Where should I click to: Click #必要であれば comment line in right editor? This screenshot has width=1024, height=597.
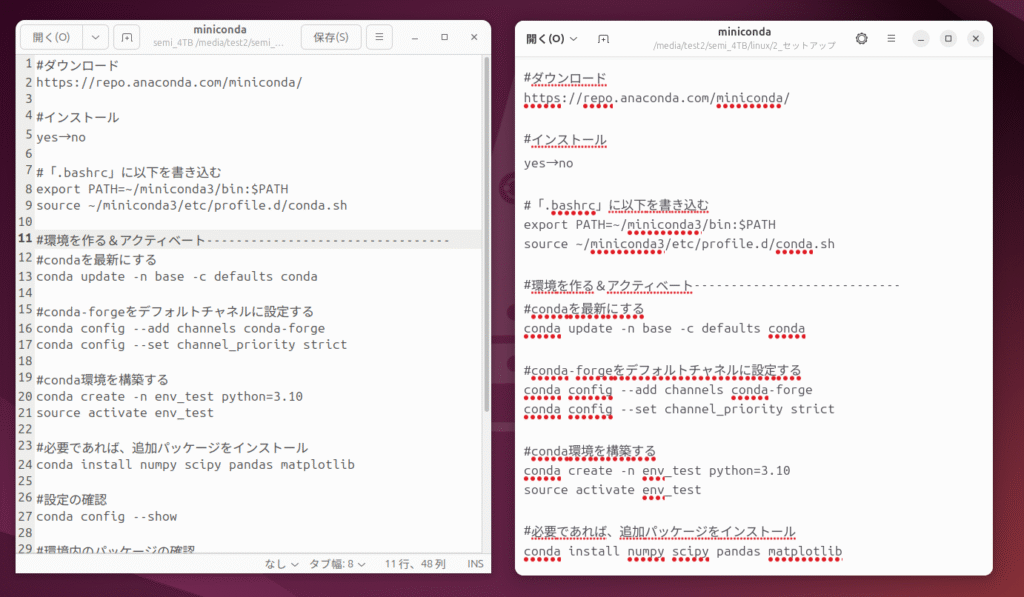[x=660, y=532]
